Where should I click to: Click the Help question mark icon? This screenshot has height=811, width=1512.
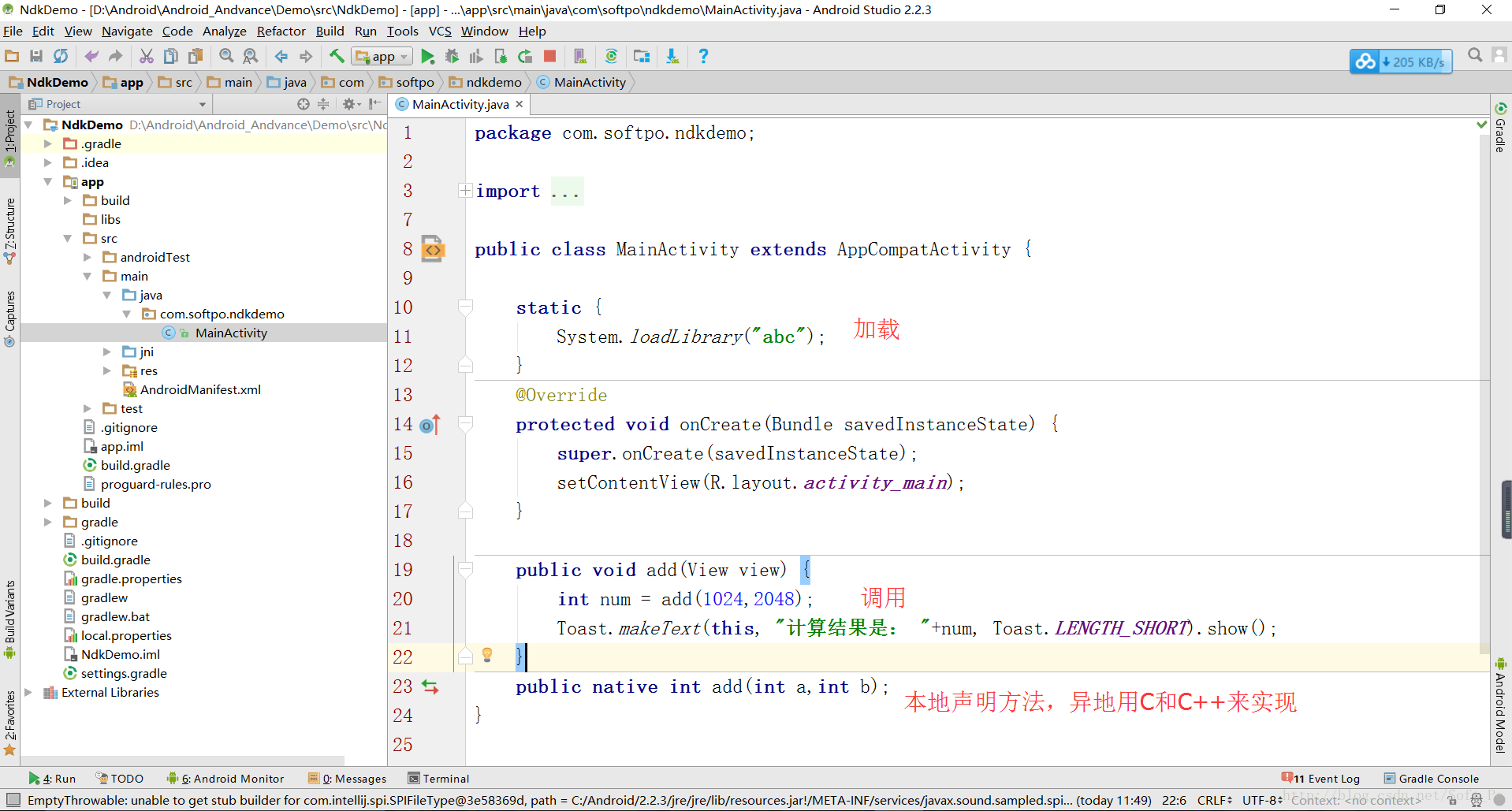(x=703, y=56)
